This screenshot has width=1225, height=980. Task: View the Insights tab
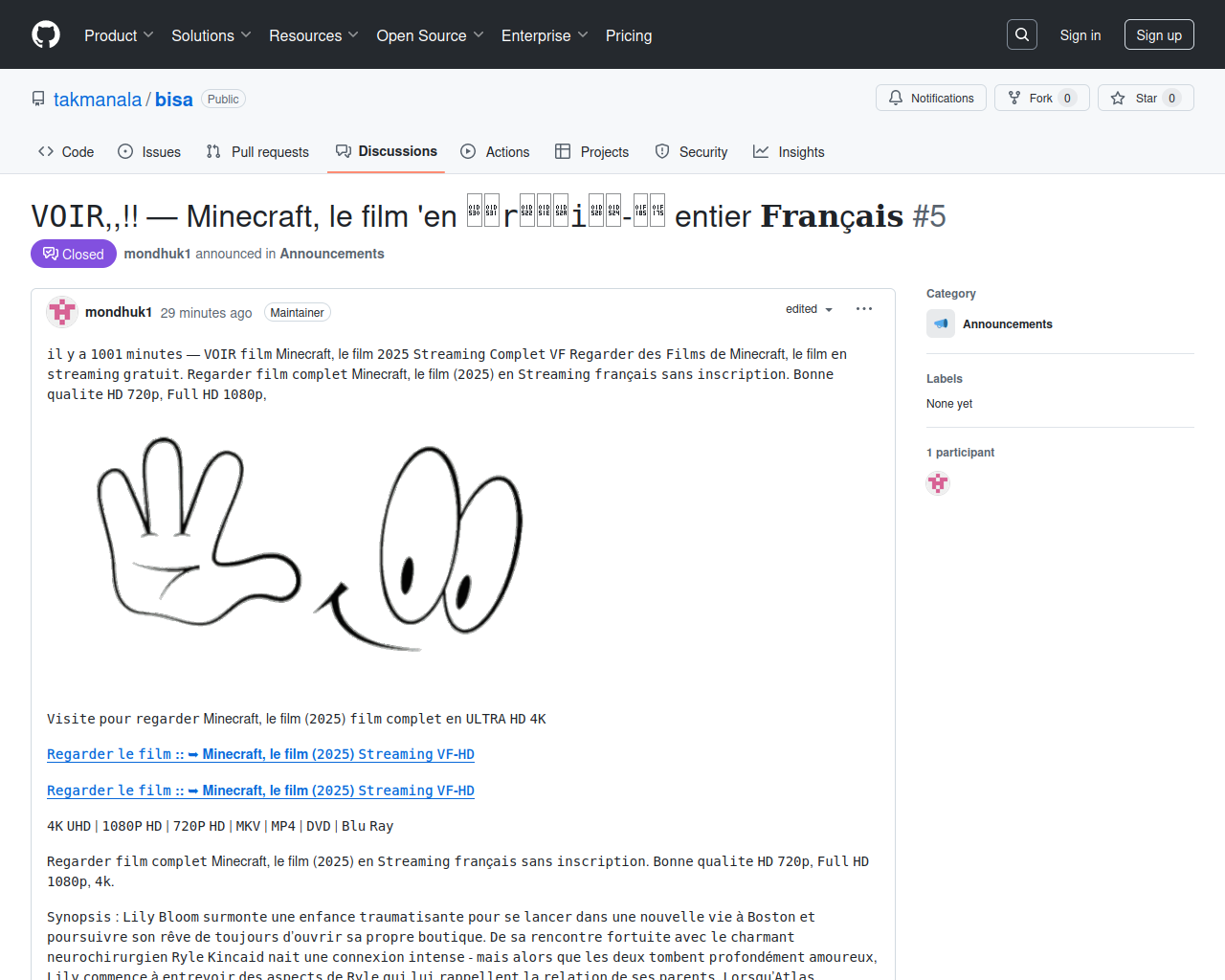click(x=789, y=151)
